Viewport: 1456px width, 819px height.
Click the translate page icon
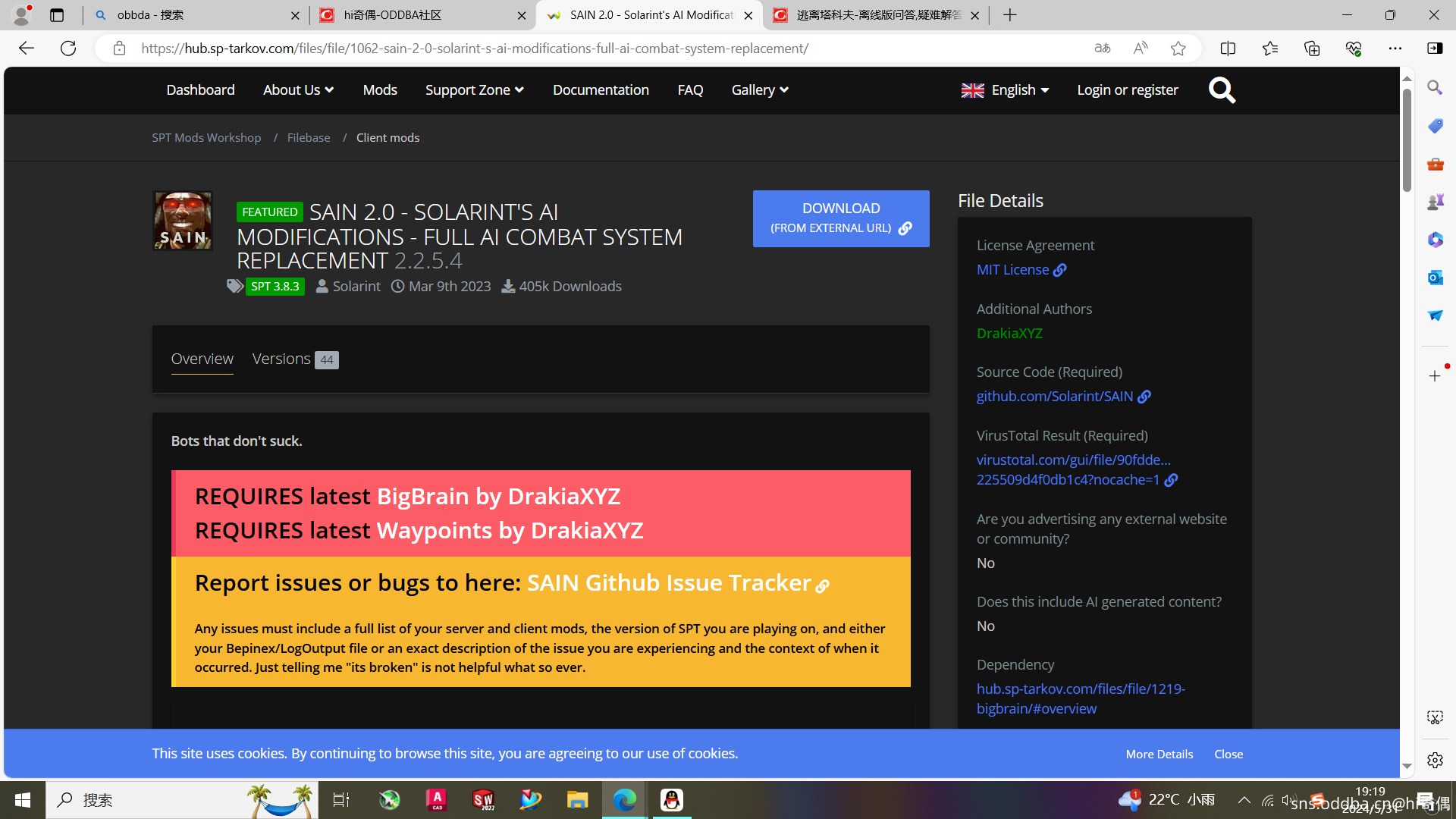[1102, 49]
